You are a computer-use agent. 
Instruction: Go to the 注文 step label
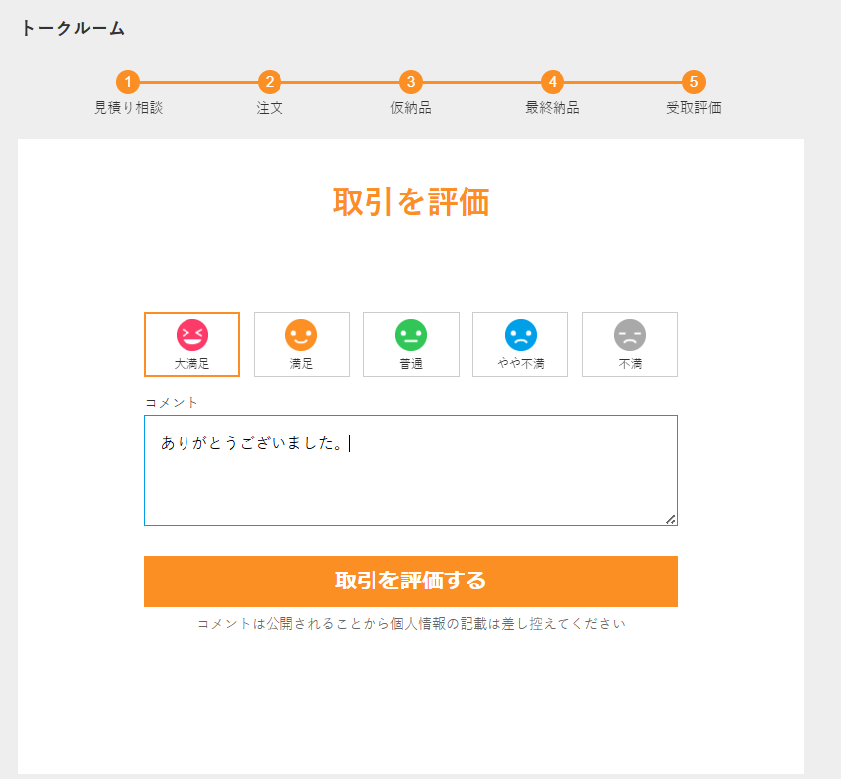269,108
